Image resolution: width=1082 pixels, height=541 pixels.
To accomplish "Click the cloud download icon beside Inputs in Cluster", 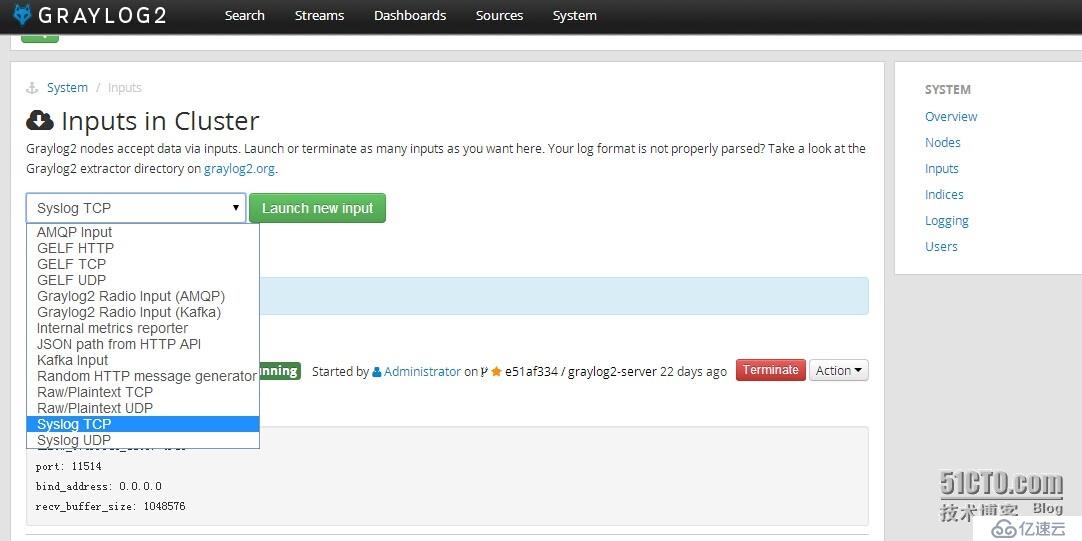I will [x=40, y=121].
